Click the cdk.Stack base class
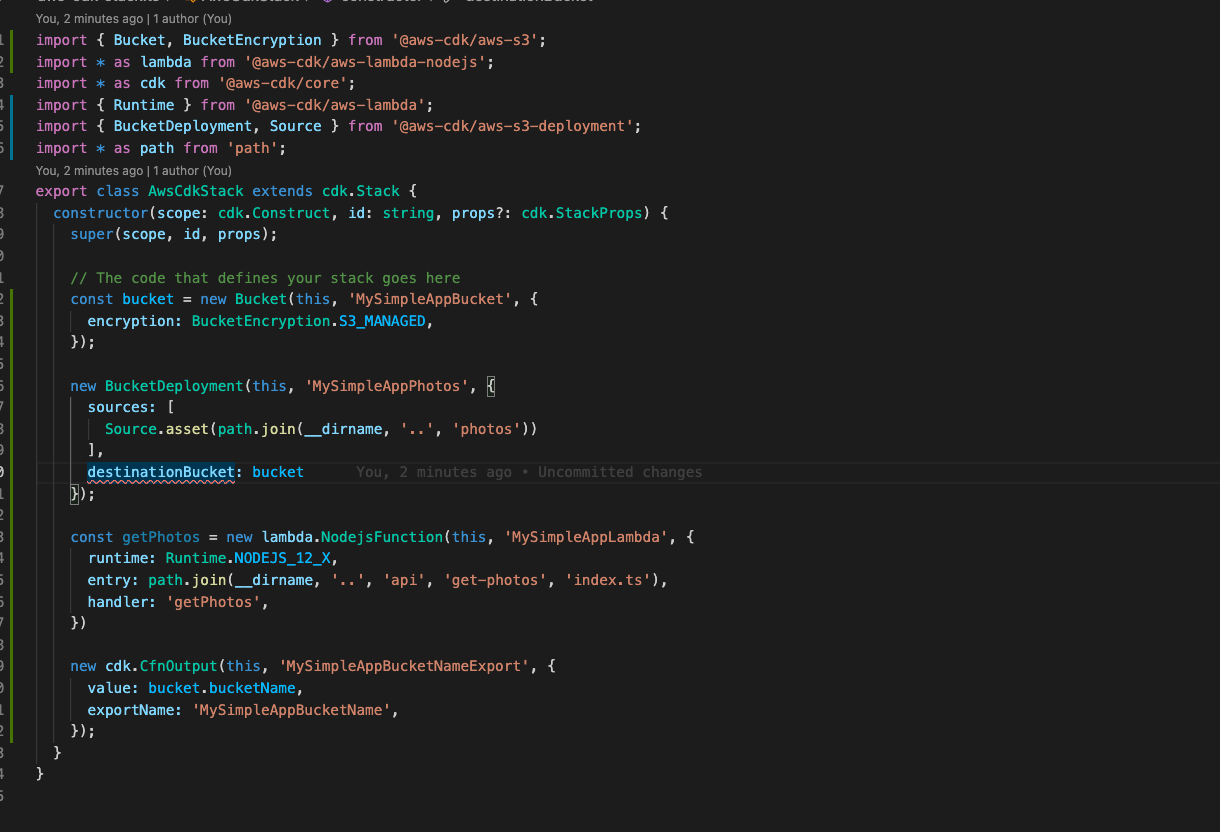1220x832 pixels. 360,191
